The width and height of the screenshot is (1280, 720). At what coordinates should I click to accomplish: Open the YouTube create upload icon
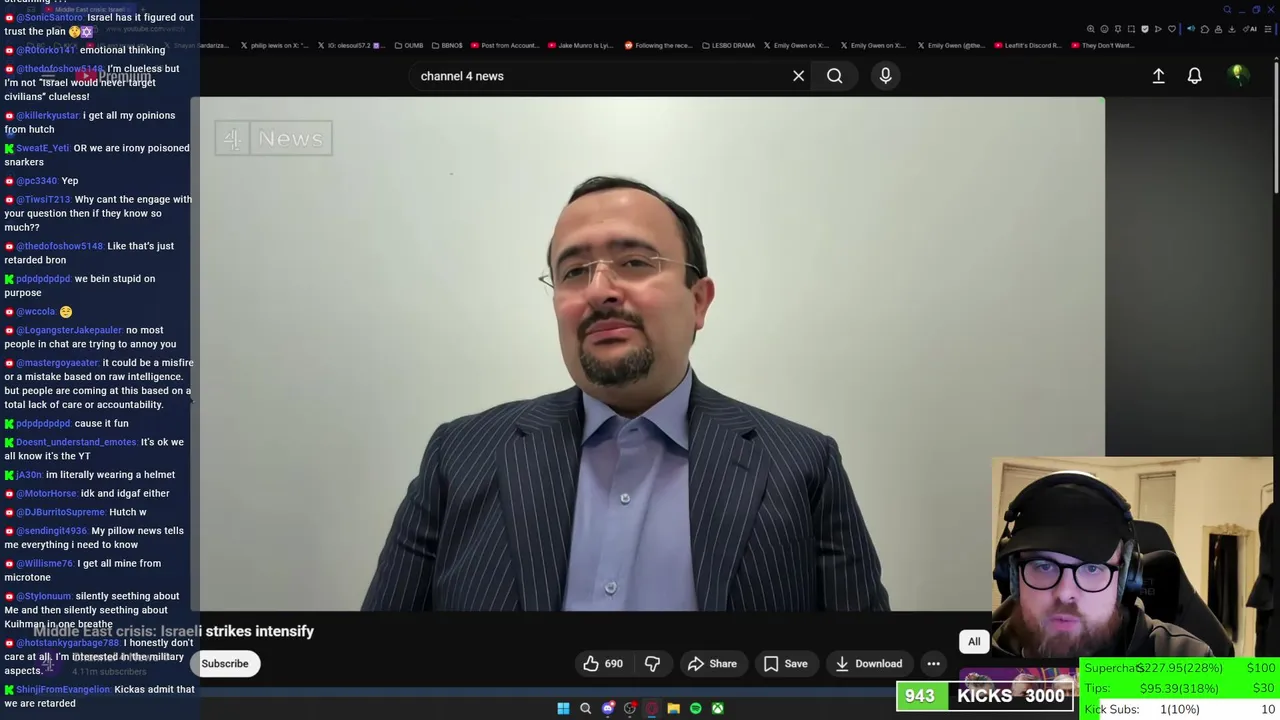click(1158, 76)
